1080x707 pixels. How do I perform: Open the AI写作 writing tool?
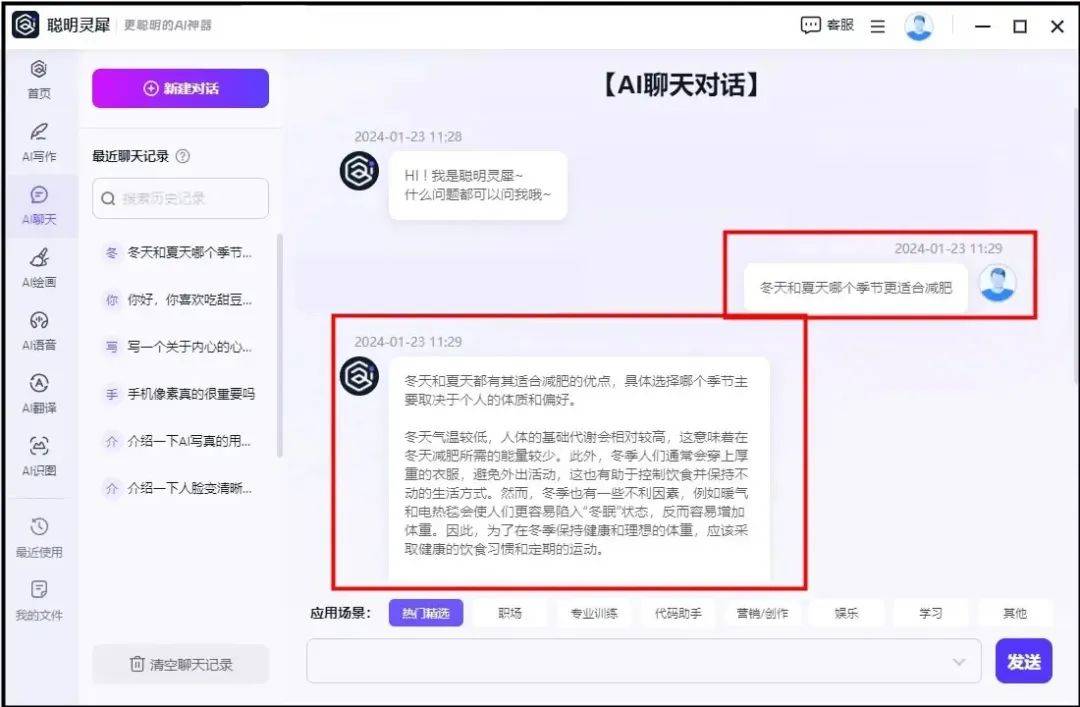coord(39,143)
